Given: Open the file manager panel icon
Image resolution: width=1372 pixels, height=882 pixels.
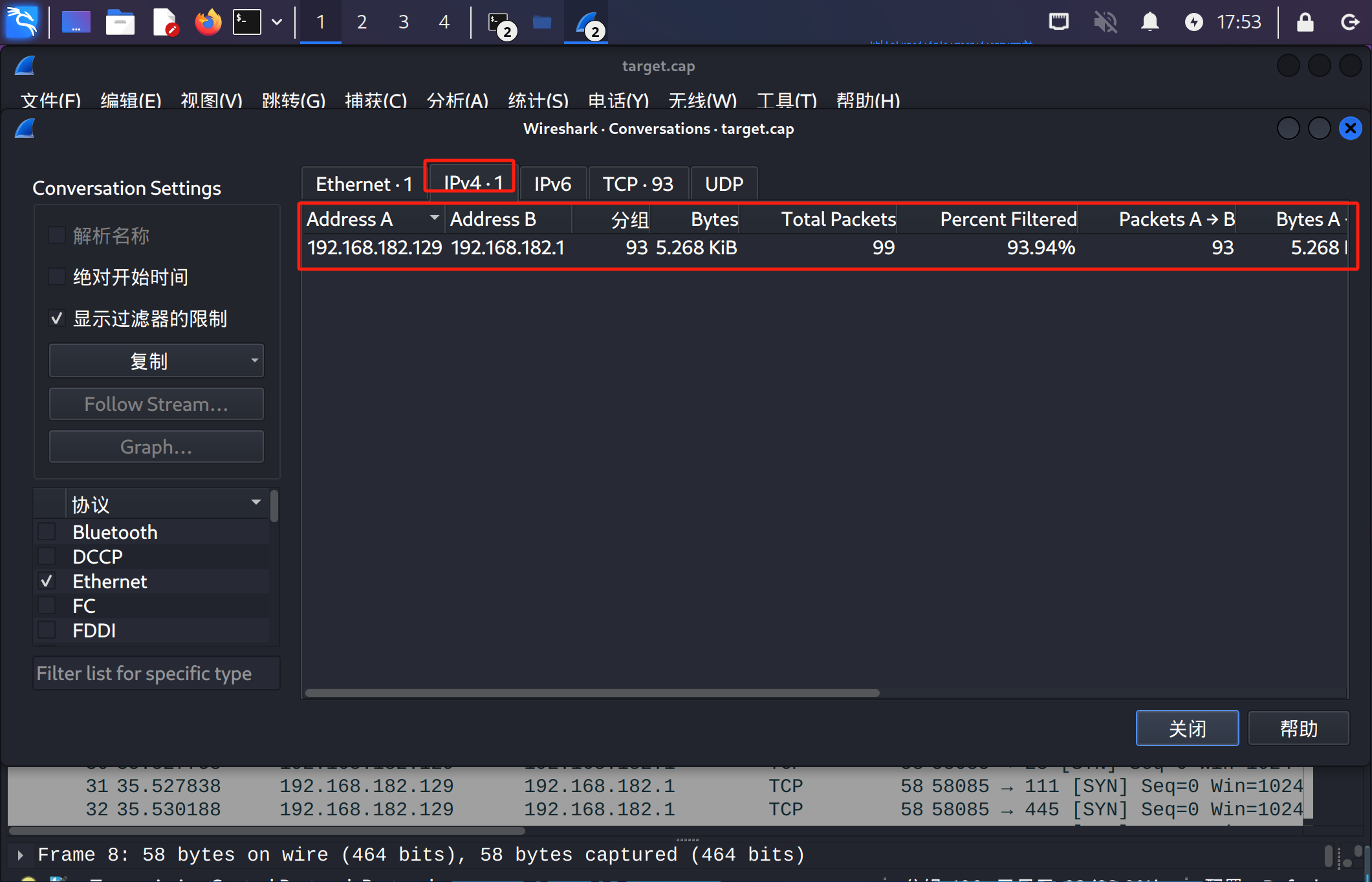Looking at the screenshot, I should [120, 22].
